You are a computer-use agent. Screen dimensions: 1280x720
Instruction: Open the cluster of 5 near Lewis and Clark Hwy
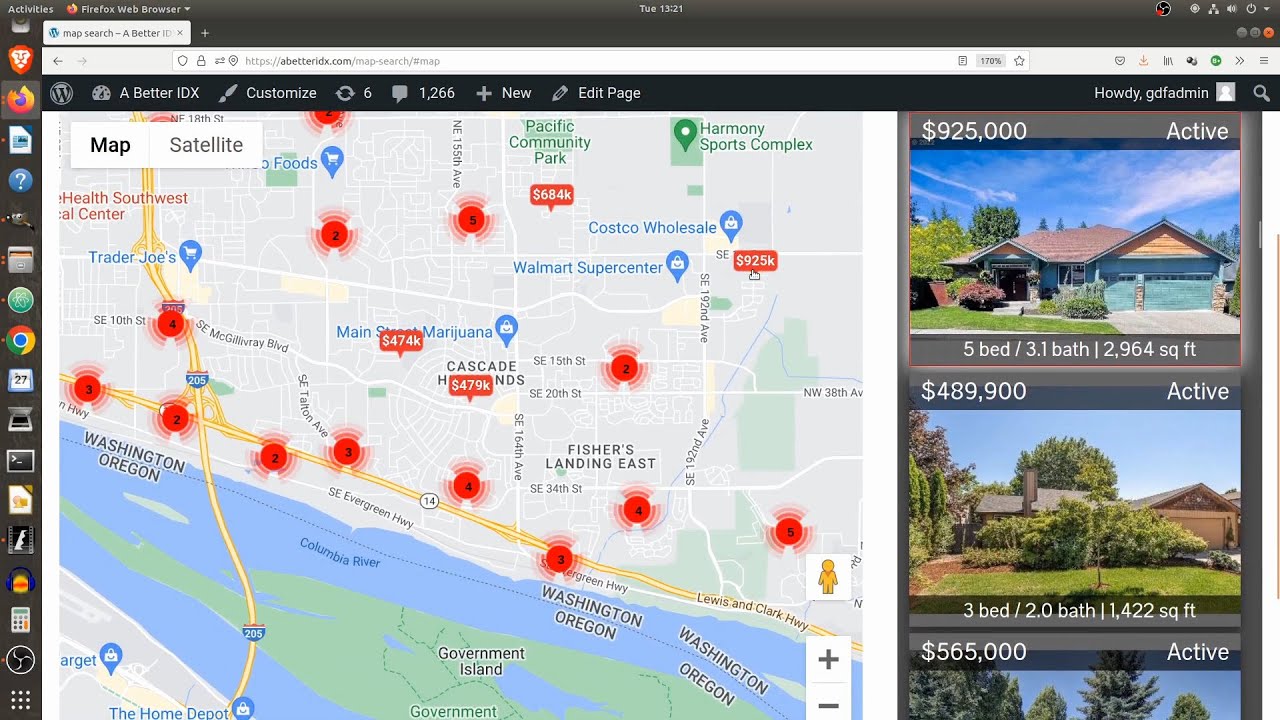coord(790,532)
